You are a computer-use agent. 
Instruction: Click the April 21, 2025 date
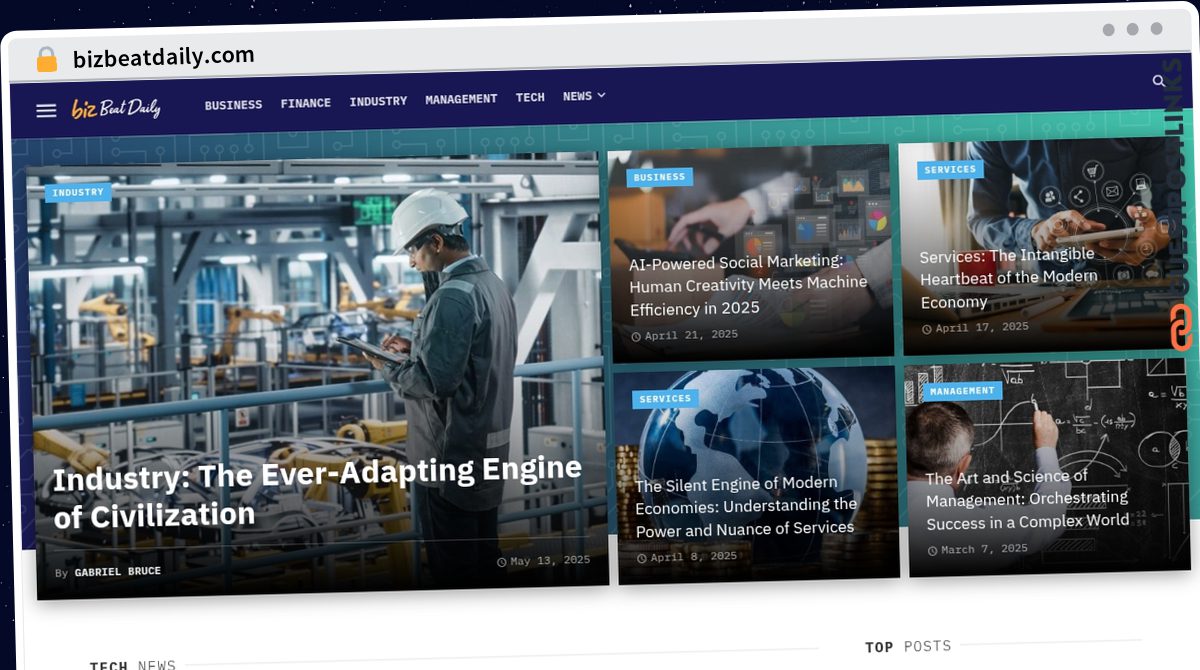[685, 335]
